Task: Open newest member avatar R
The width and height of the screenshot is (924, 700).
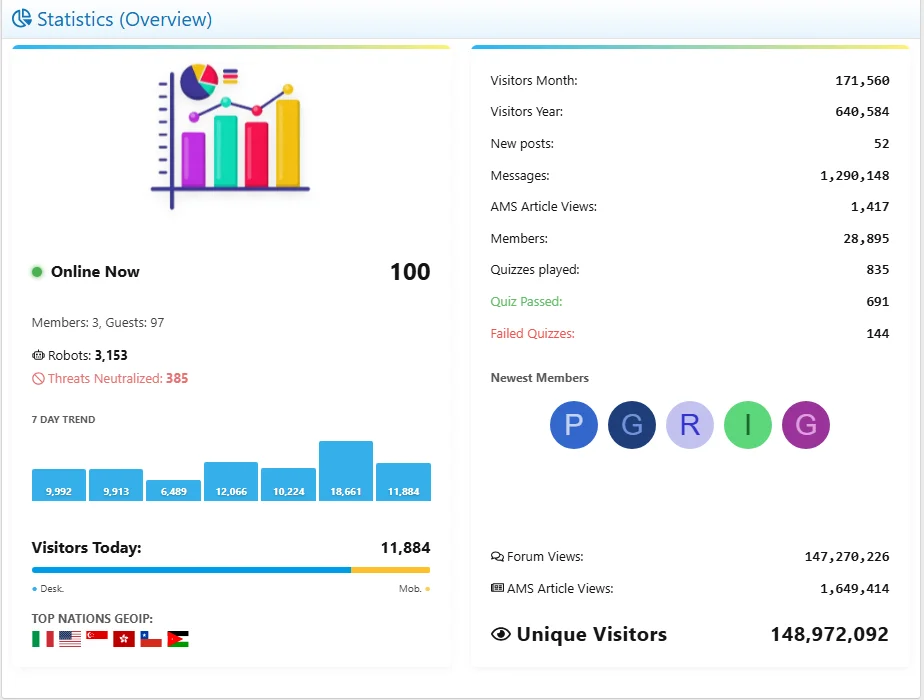Action: point(690,425)
